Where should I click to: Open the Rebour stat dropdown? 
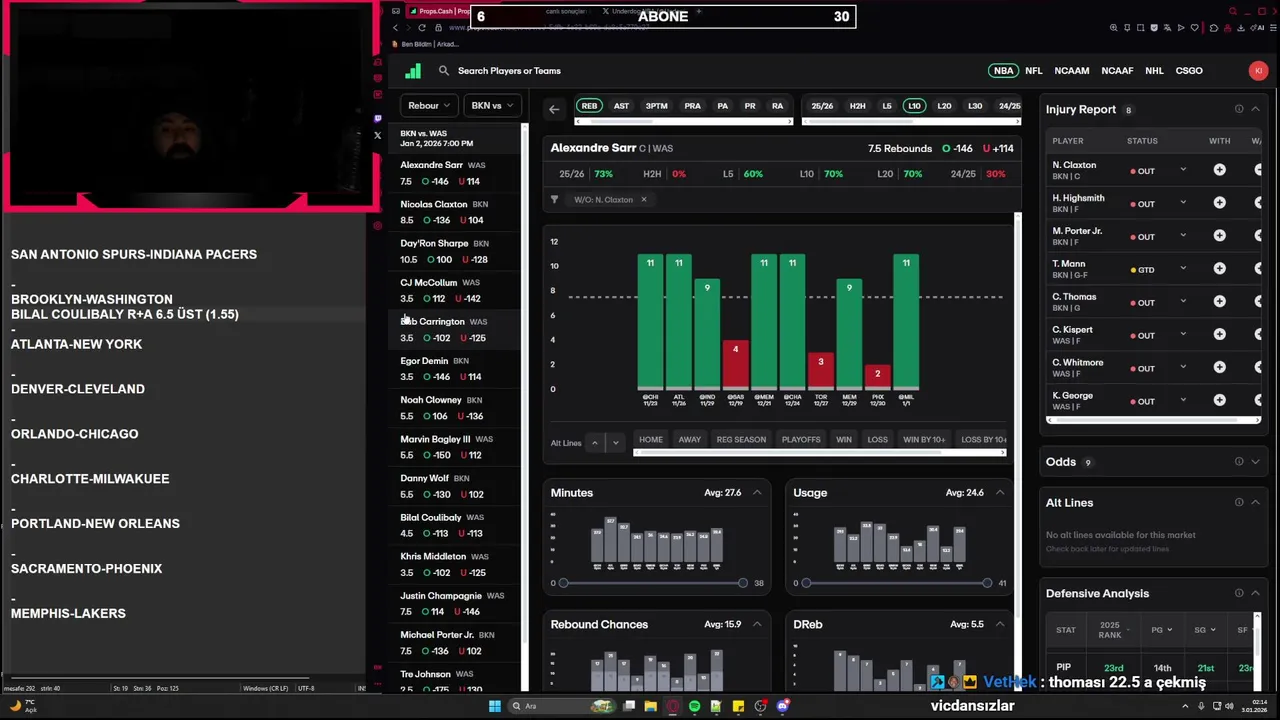(429, 105)
